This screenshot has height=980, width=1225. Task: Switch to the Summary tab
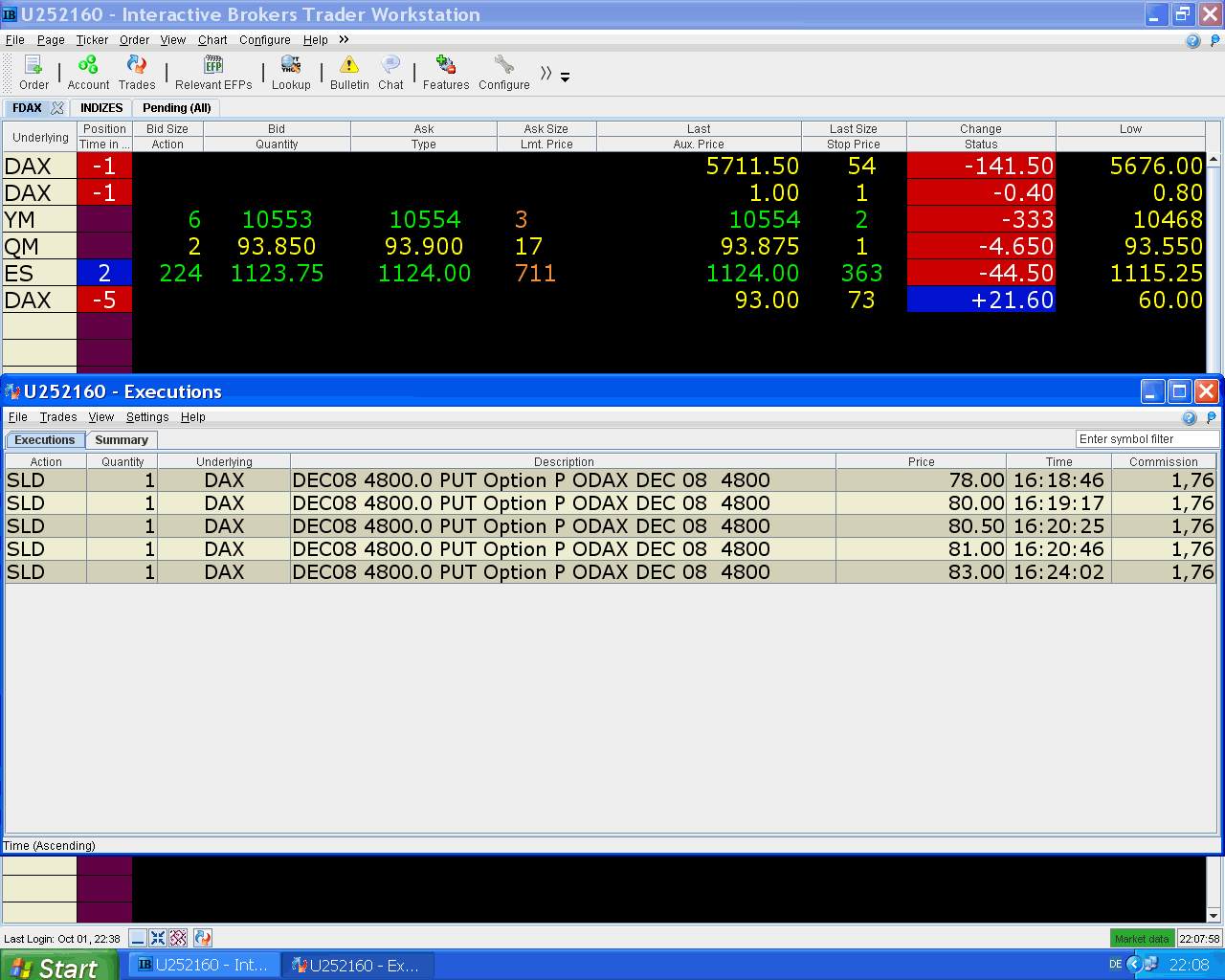pyautogui.click(x=122, y=440)
